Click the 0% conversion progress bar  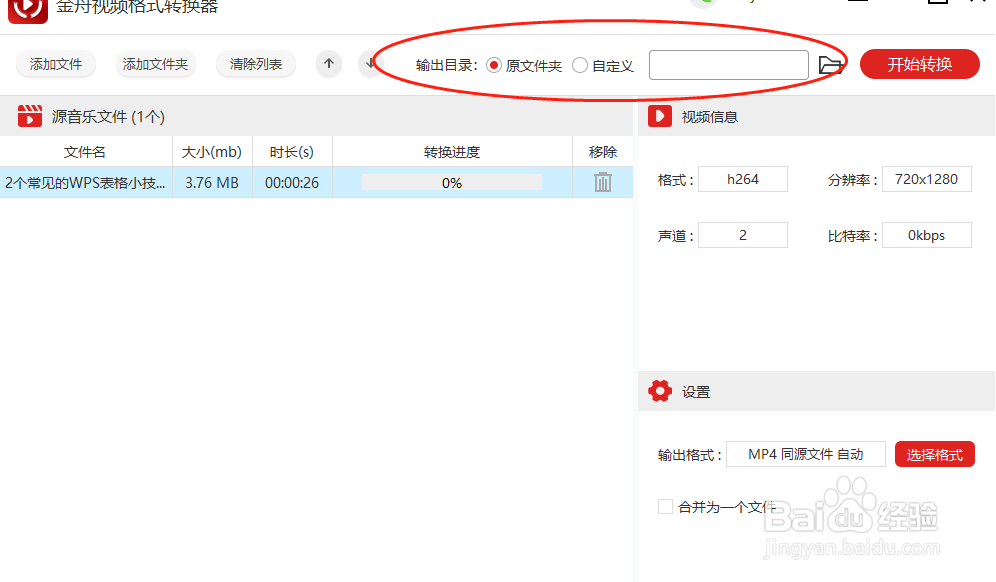pos(451,183)
